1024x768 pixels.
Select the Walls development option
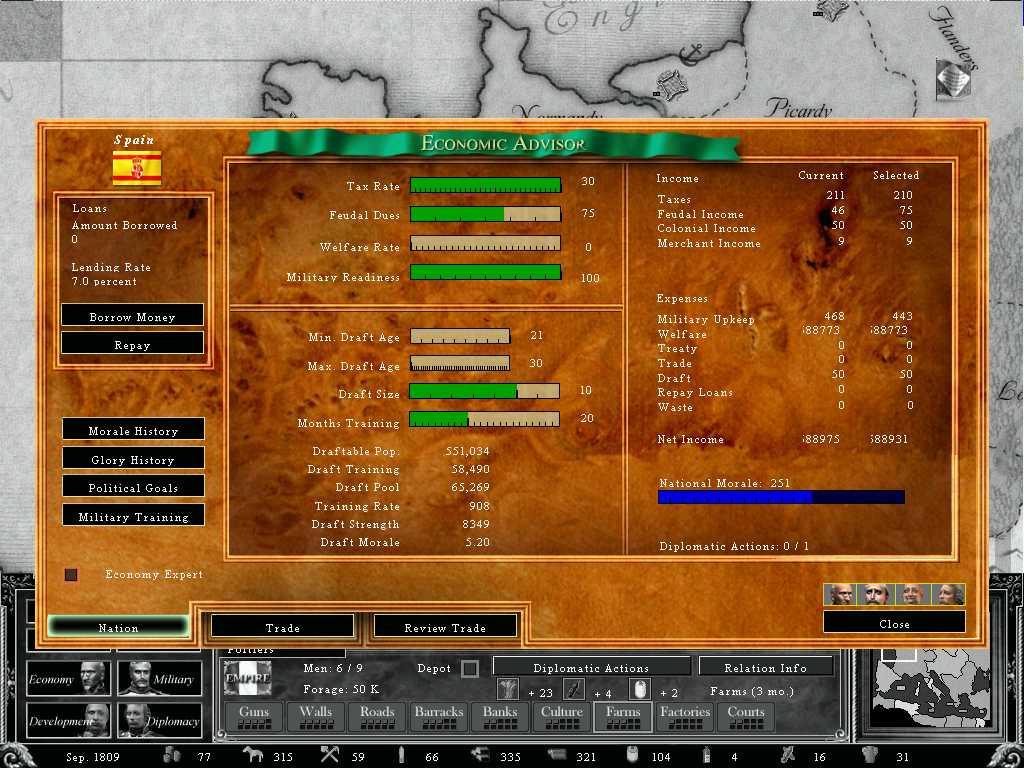[315, 716]
